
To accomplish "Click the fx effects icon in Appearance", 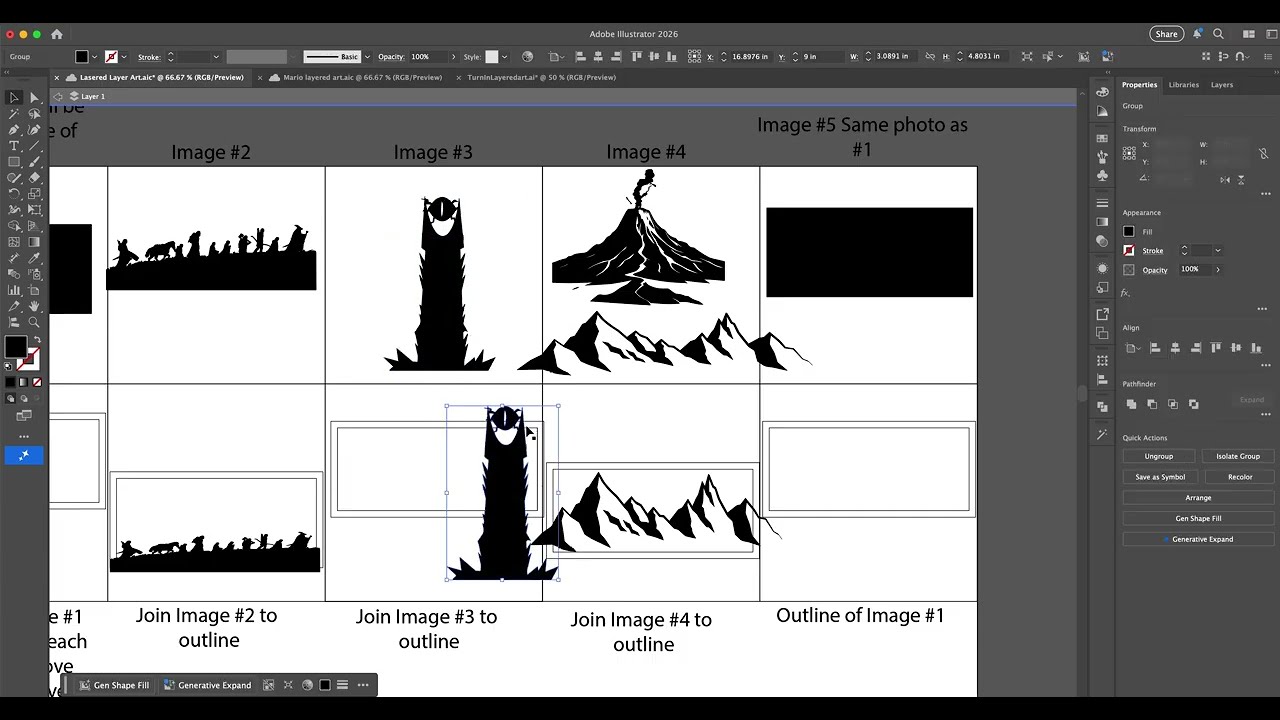I will point(1125,293).
